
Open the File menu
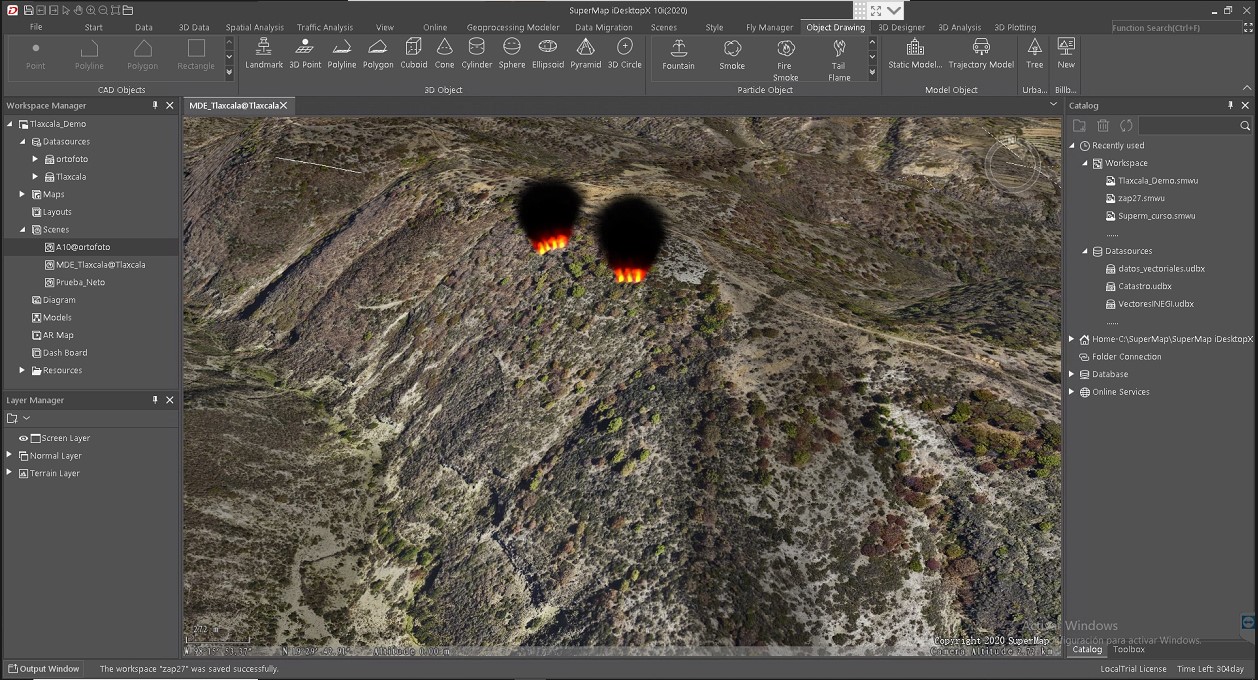(x=36, y=27)
